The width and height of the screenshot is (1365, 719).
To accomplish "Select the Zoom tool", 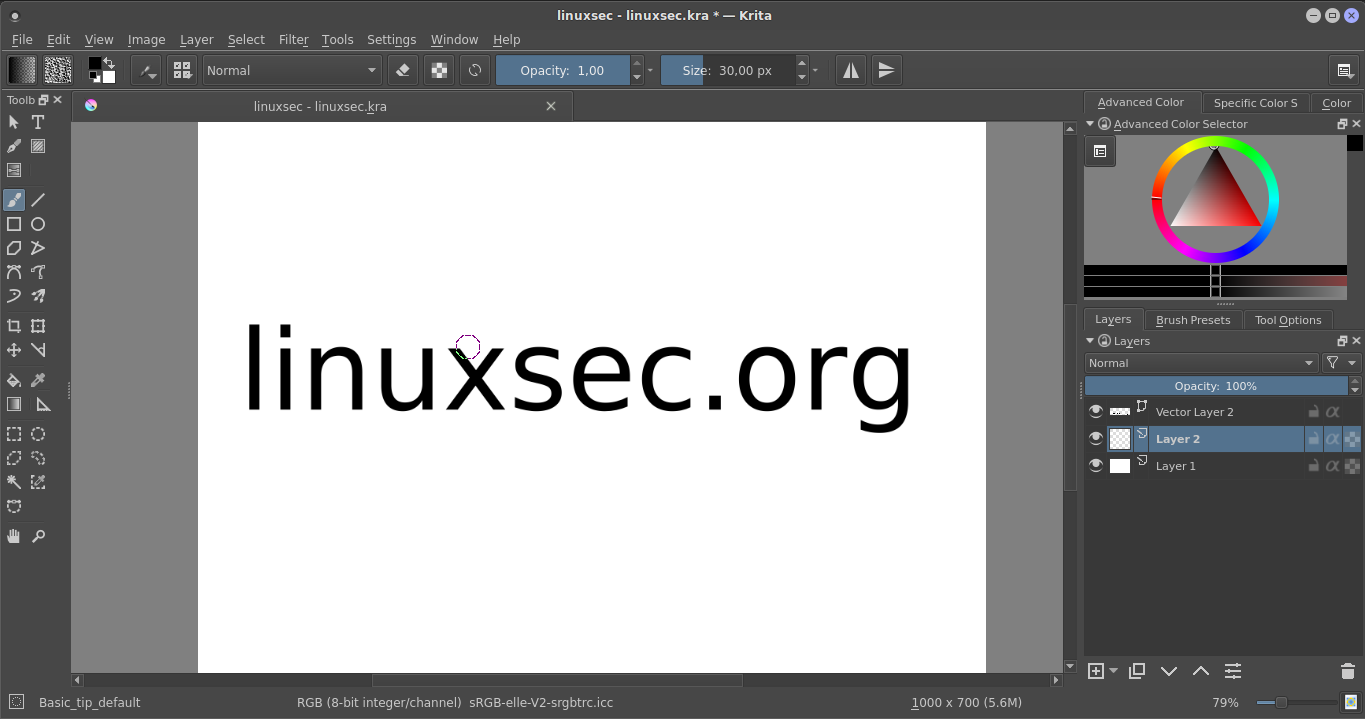I will pos(38,536).
